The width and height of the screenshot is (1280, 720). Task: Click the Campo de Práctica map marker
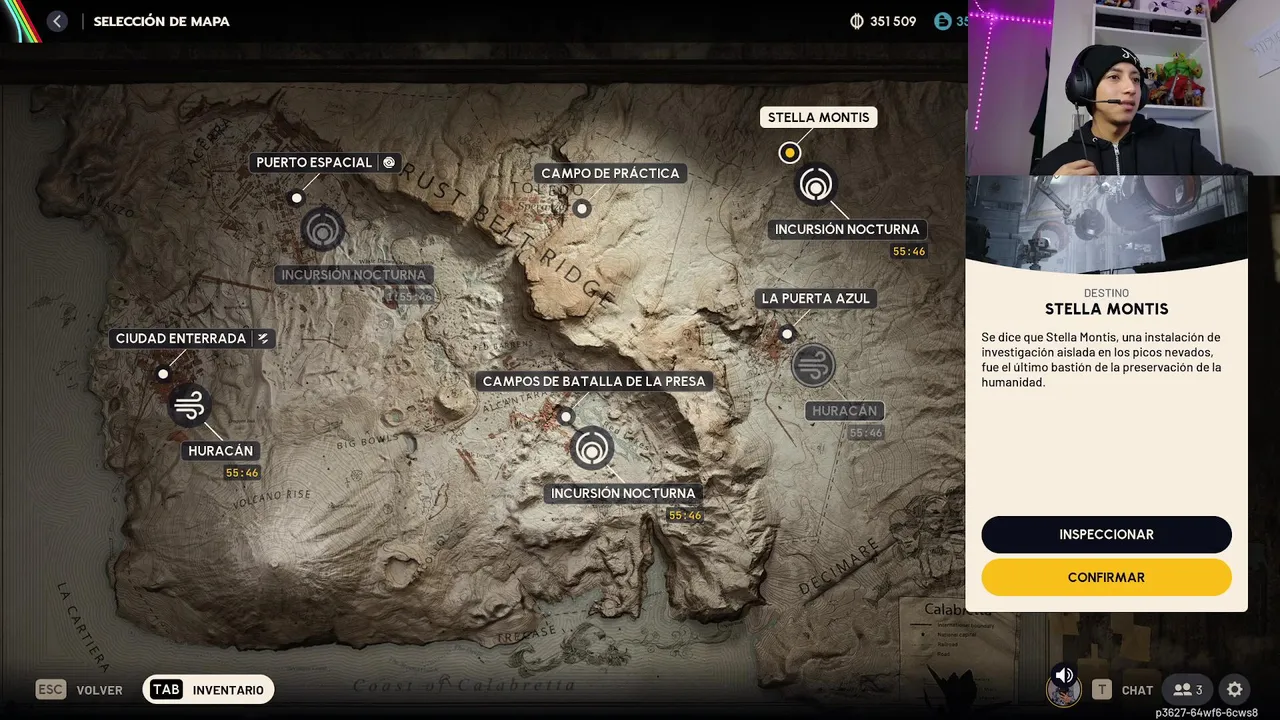(x=582, y=209)
